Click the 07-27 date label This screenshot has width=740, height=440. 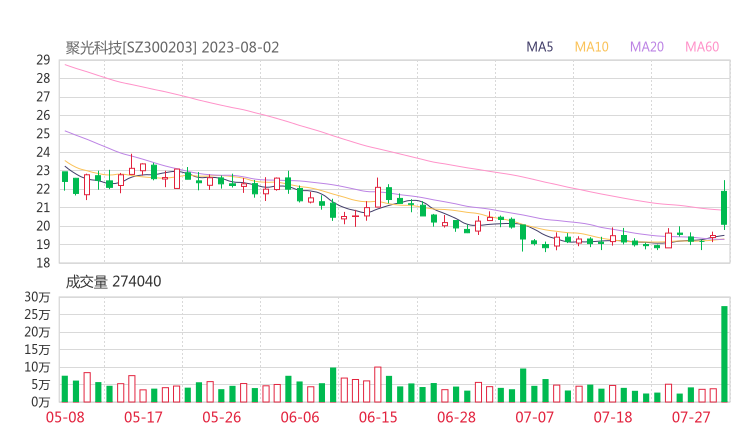tap(691, 418)
